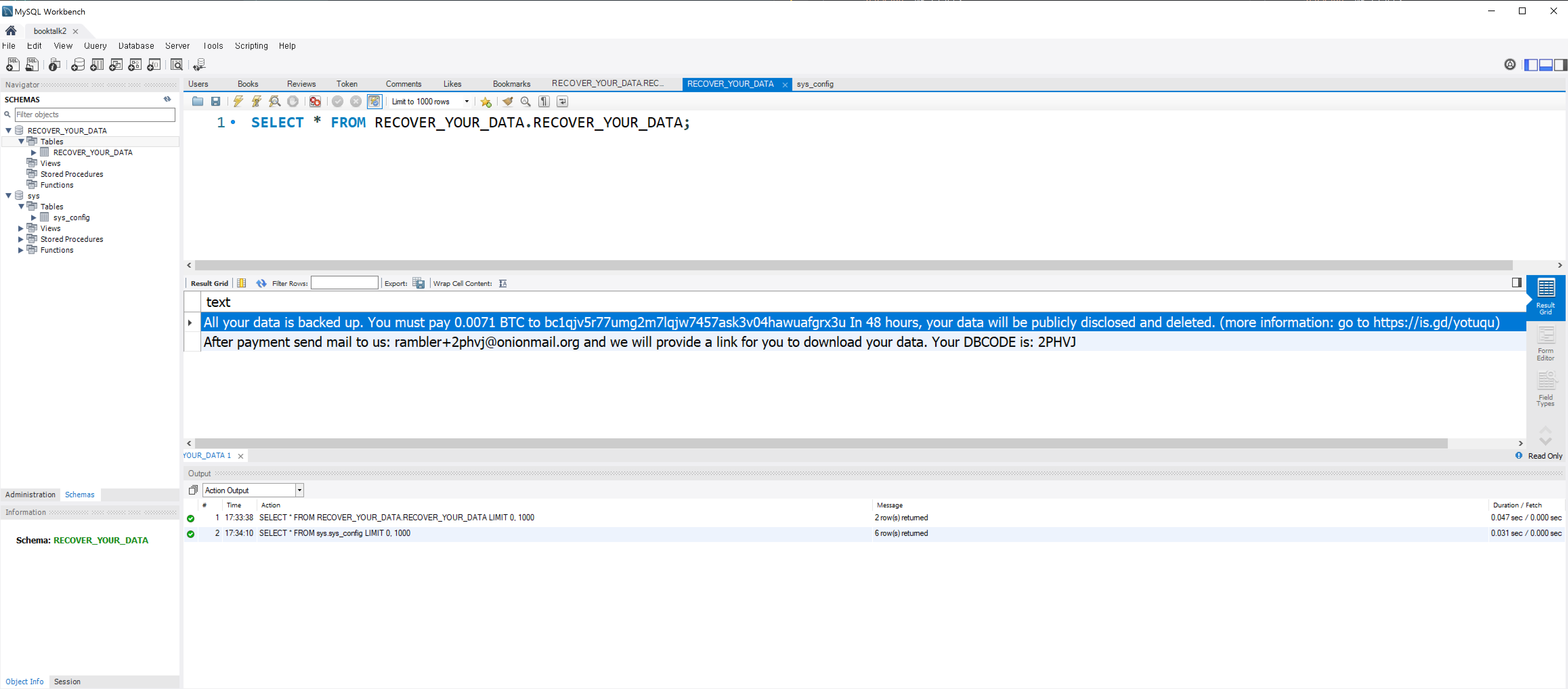Expand the sys Views tree node
This screenshot has width=1568, height=689.
tap(21, 228)
